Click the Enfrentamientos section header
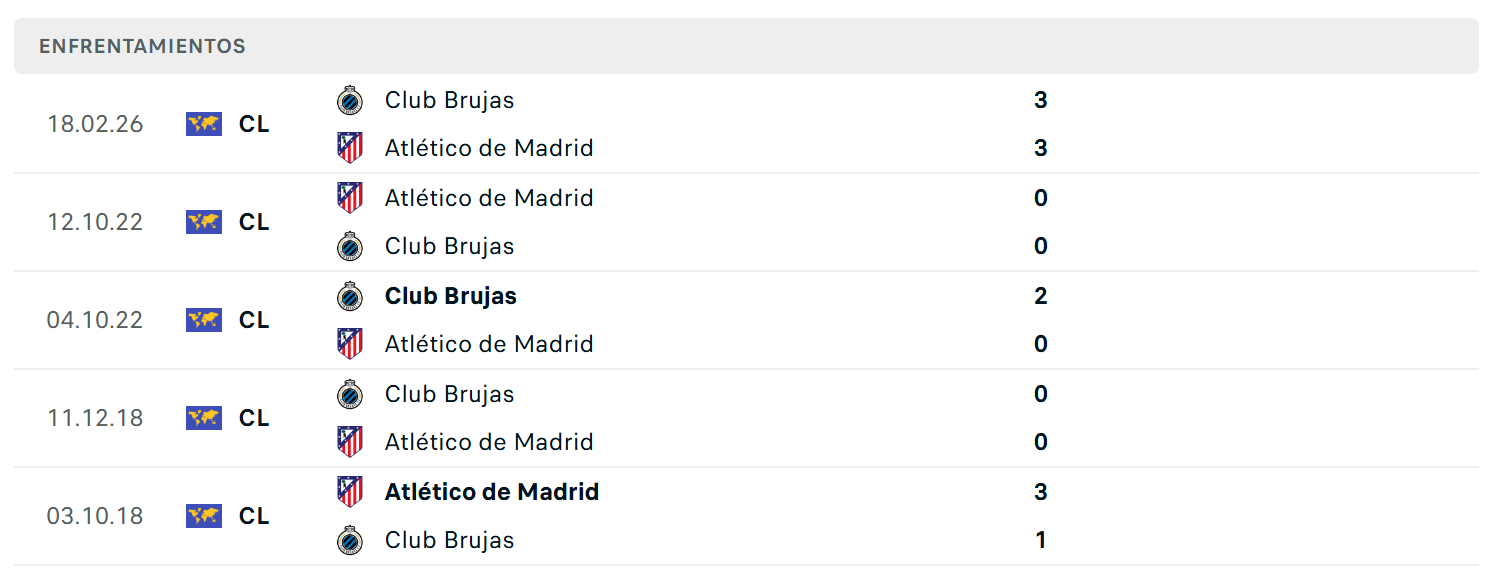 click(746, 46)
